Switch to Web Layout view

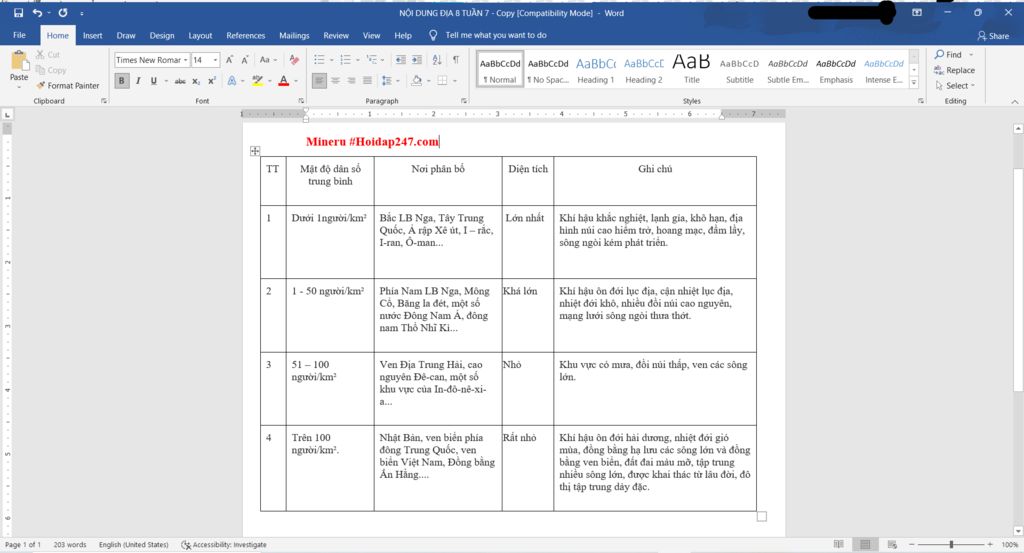coord(891,545)
